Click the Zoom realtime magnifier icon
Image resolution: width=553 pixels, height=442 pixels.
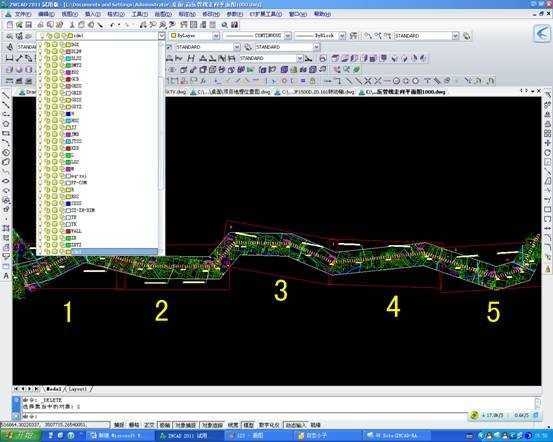(x=153, y=25)
